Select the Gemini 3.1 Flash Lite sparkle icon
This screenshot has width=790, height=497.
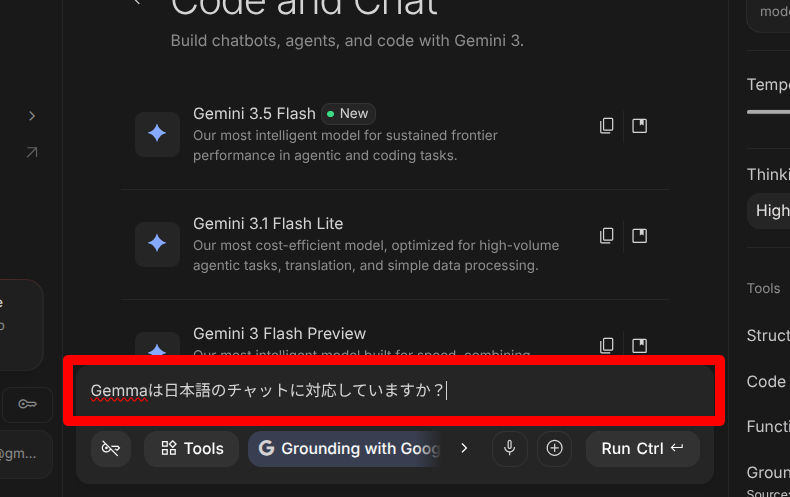tap(157, 244)
